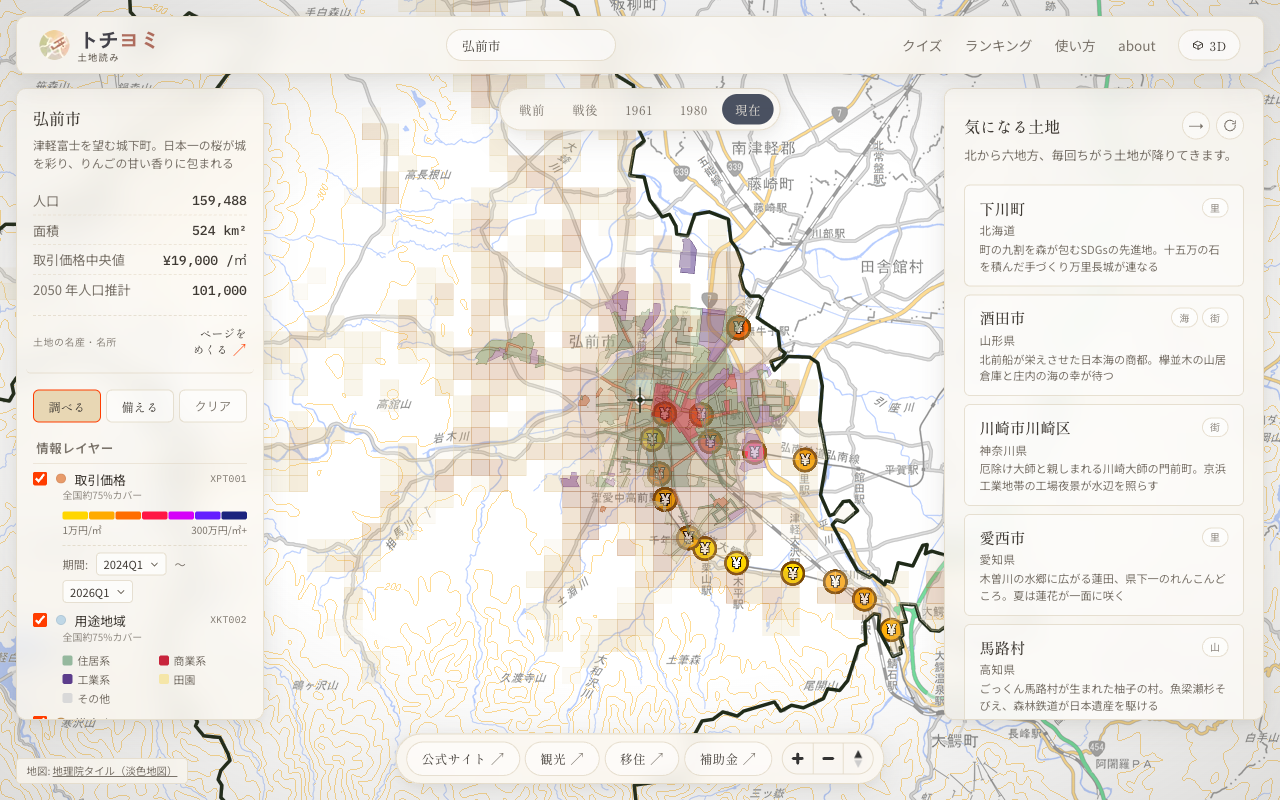Open the ランキング menu item

(998, 45)
